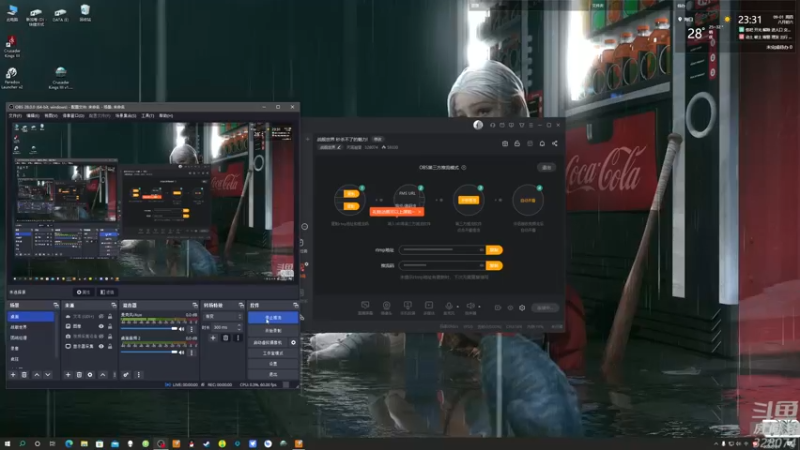Open user avatar in streaming app title bar
The width and height of the screenshot is (800, 450).
478,125
